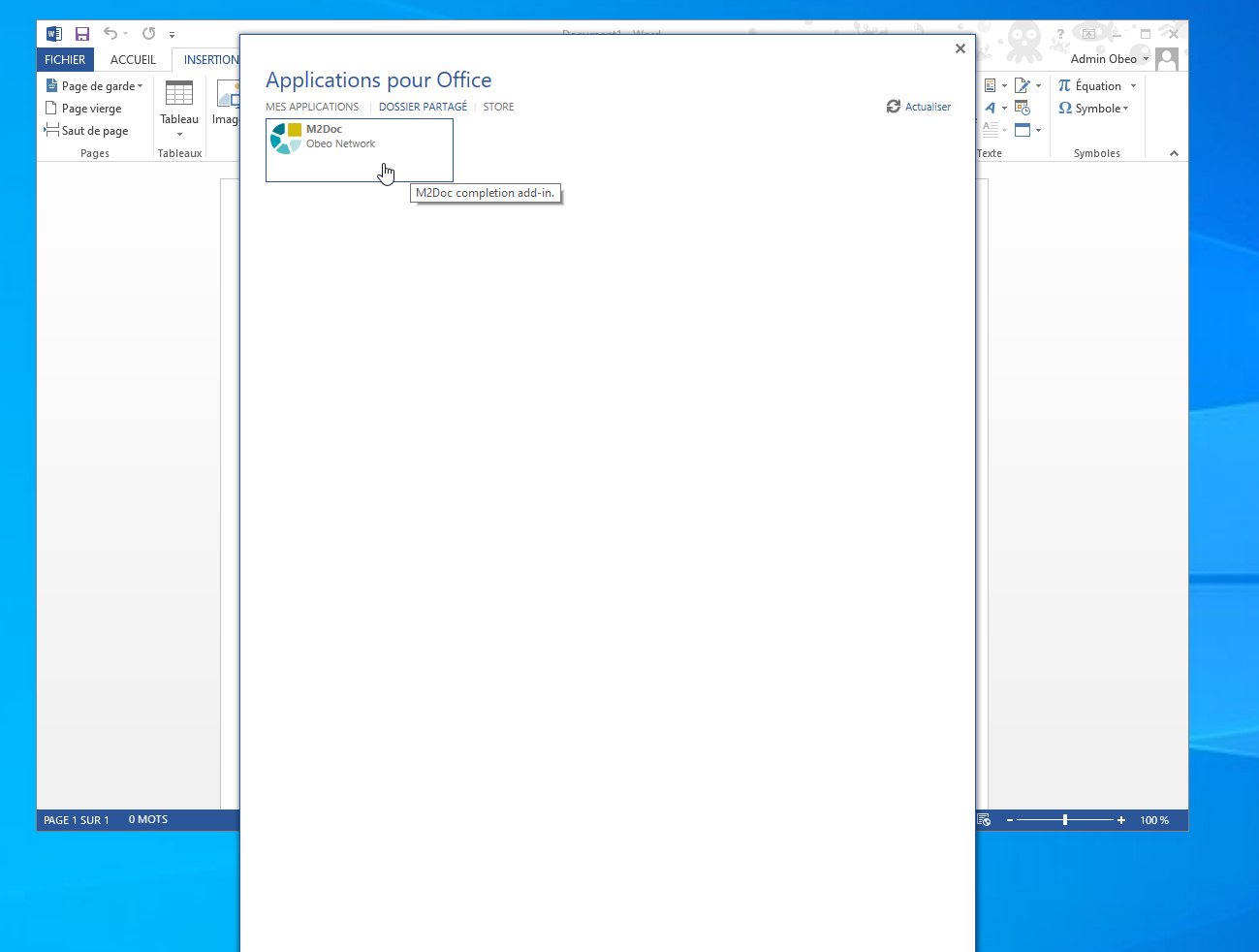Click the Équation pi icon
Screen dimensions: 1259x952
tap(1064, 85)
